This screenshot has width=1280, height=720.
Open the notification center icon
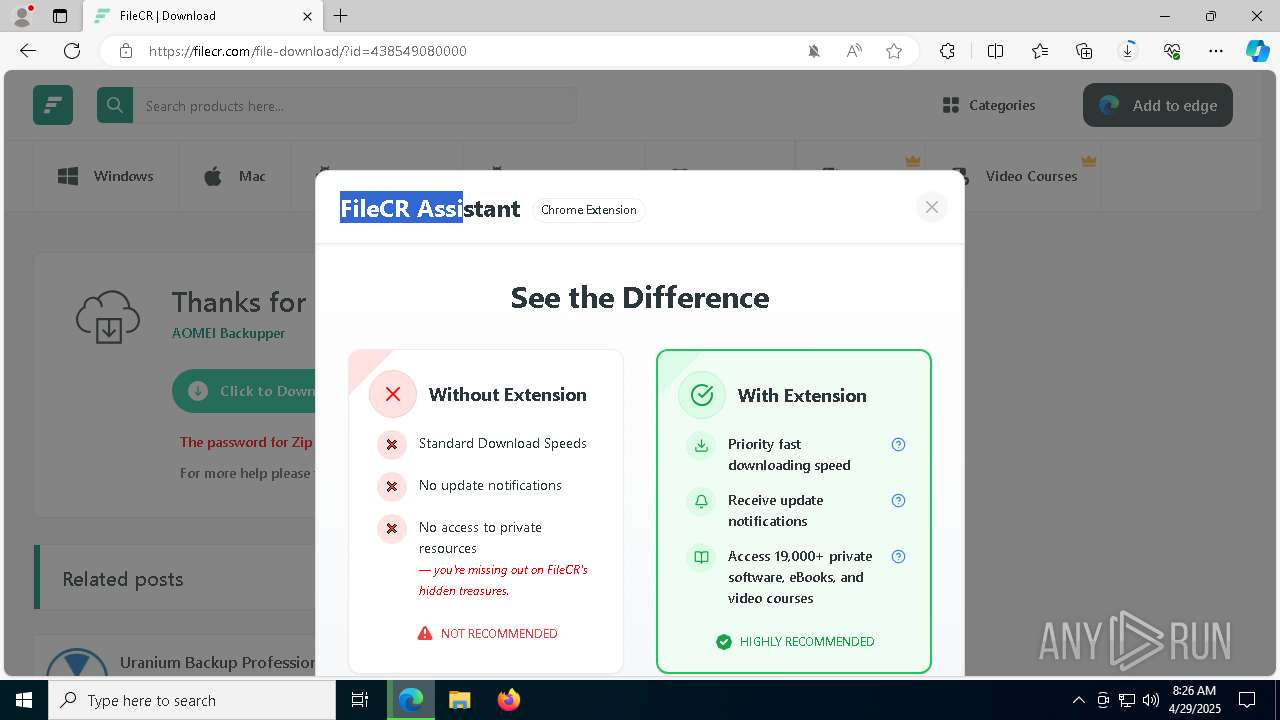(1247, 700)
